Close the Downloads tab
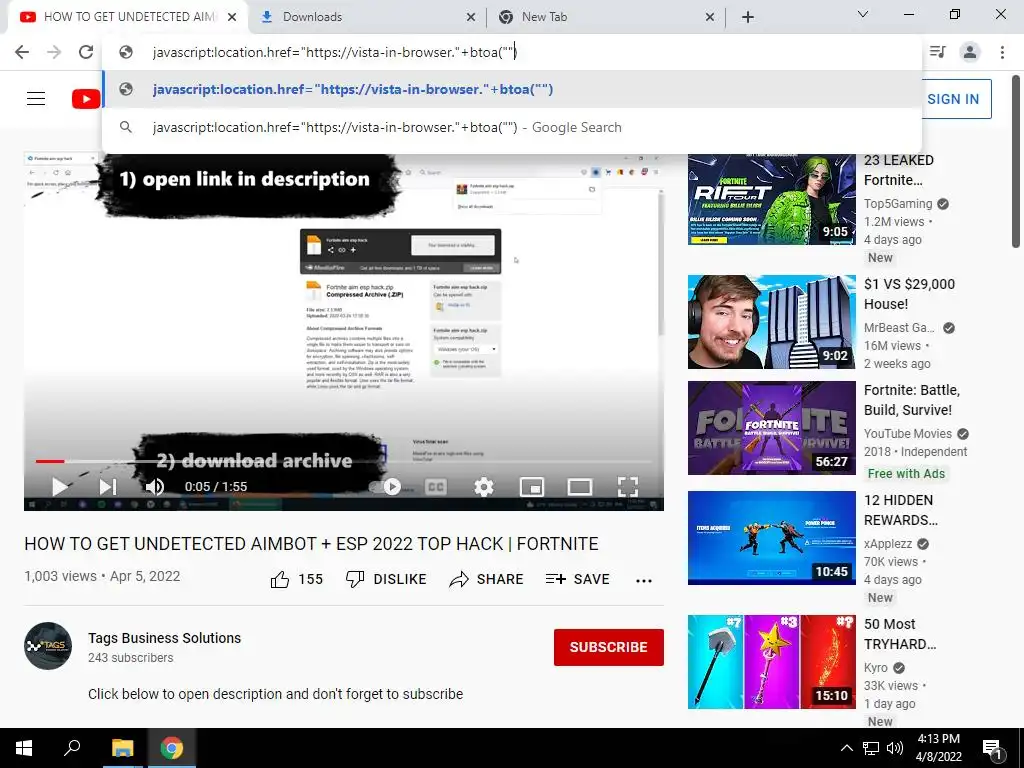Image resolution: width=1024 pixels, height=768 pixels. (x=471, y=18)
